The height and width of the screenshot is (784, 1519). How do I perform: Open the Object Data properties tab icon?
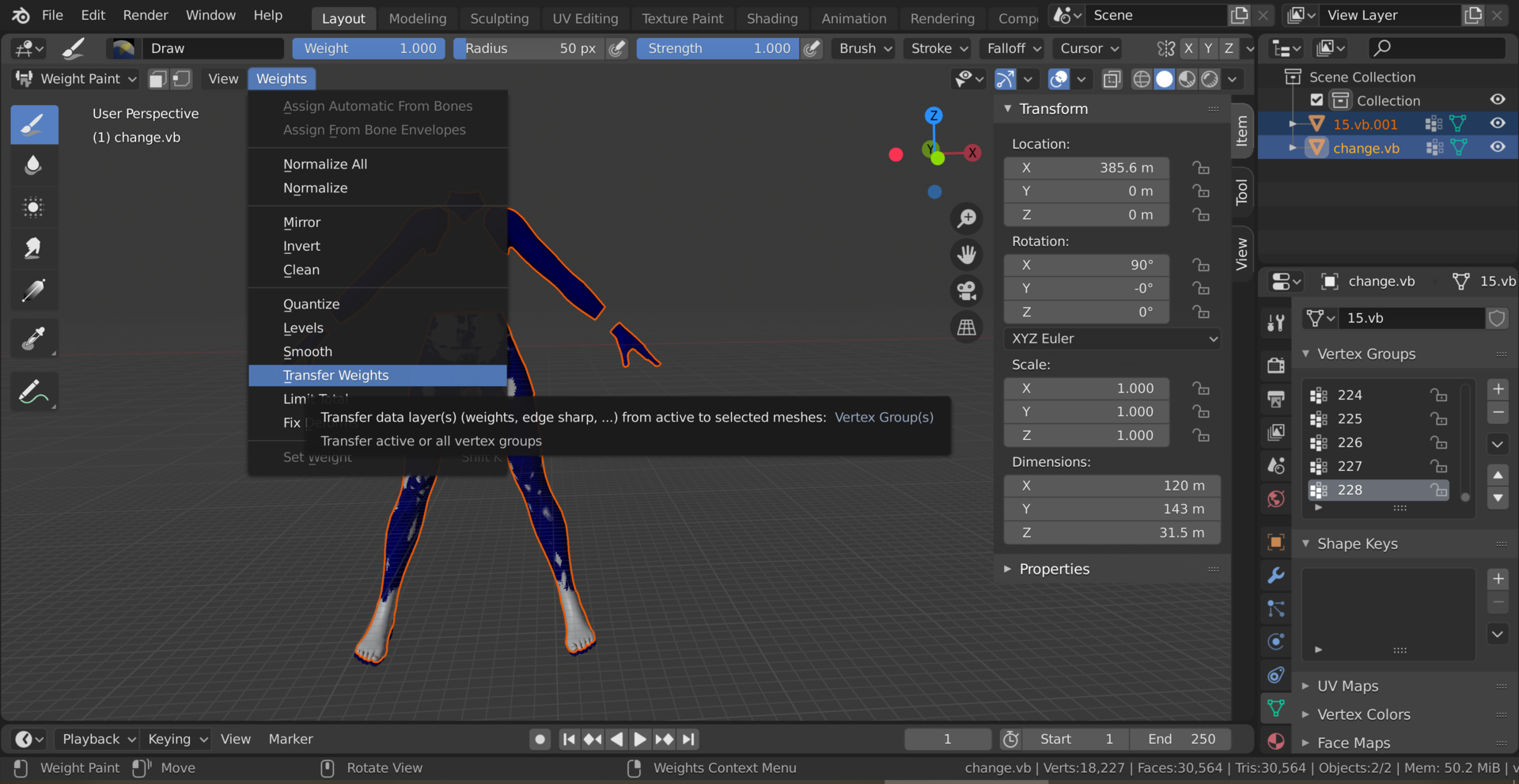tap(1276, 708)
